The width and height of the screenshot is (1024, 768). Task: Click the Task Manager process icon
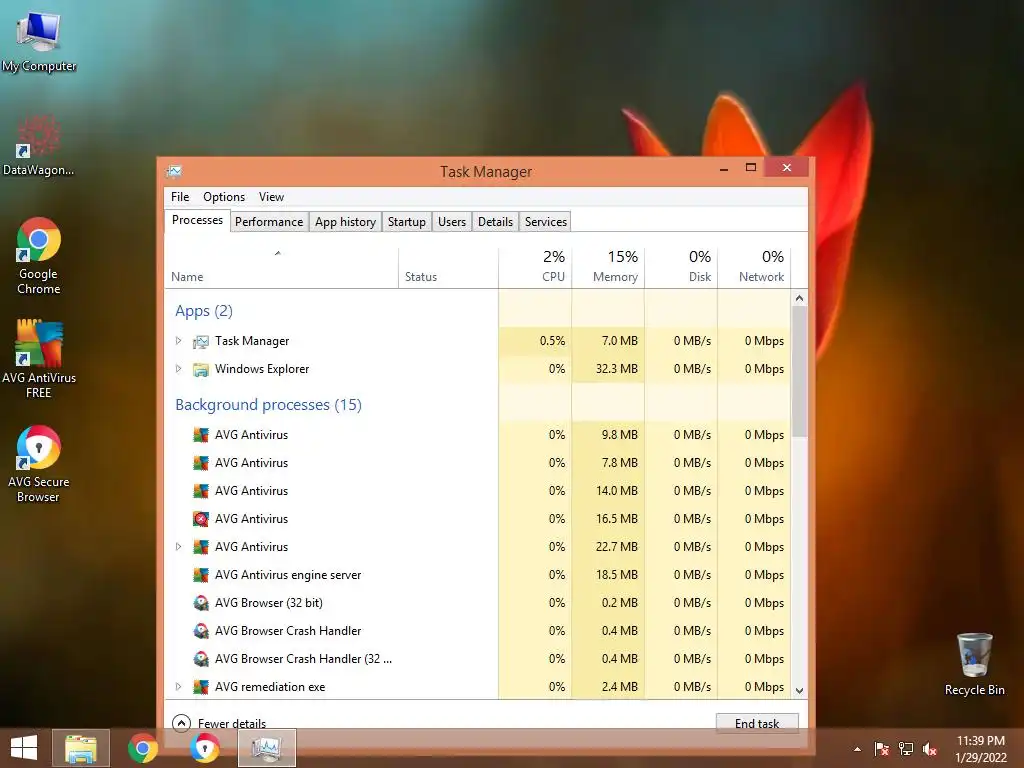click(x=200, y=342)
